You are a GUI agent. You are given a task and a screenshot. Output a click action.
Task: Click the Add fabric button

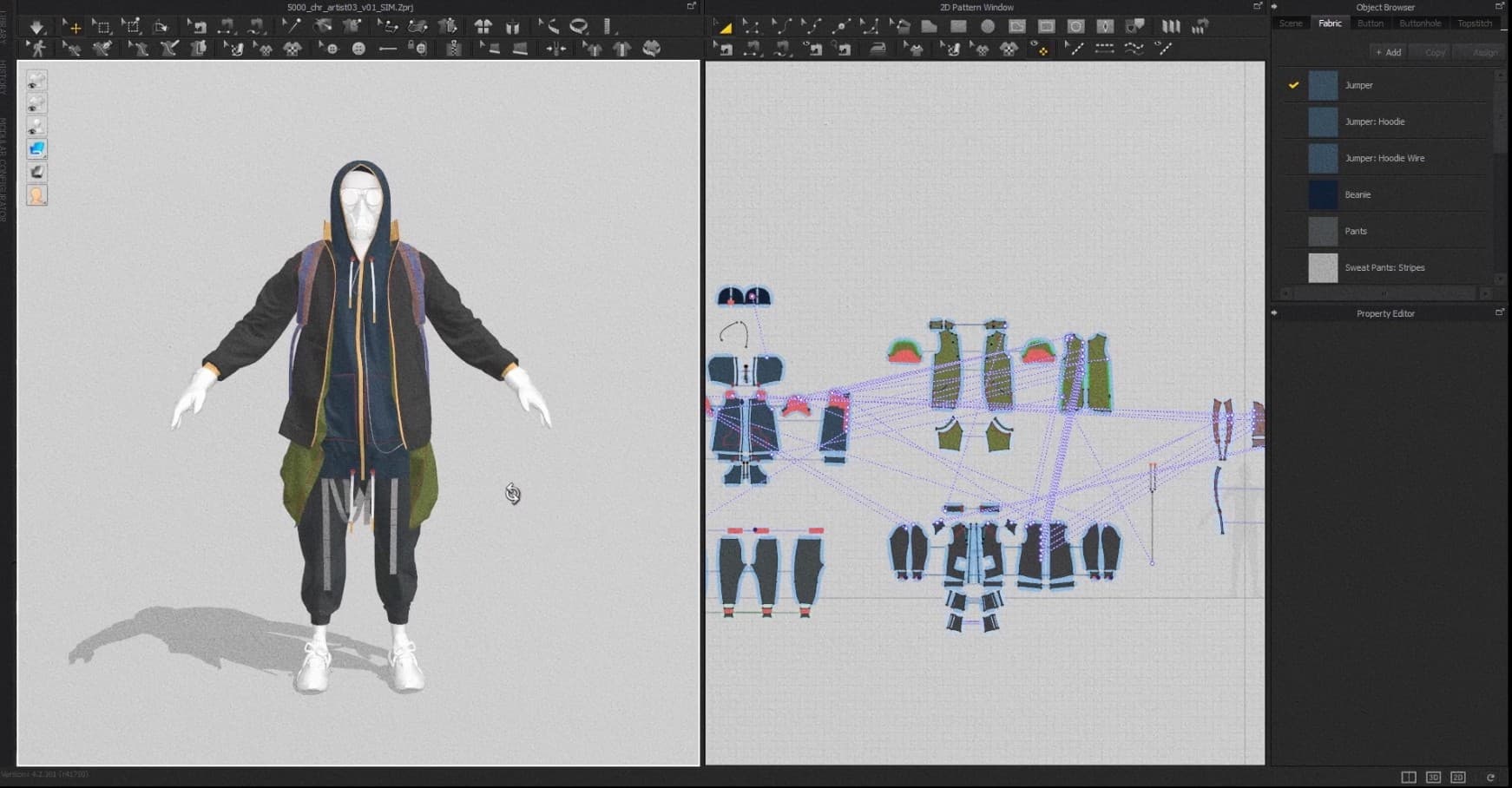point(1389,52)
